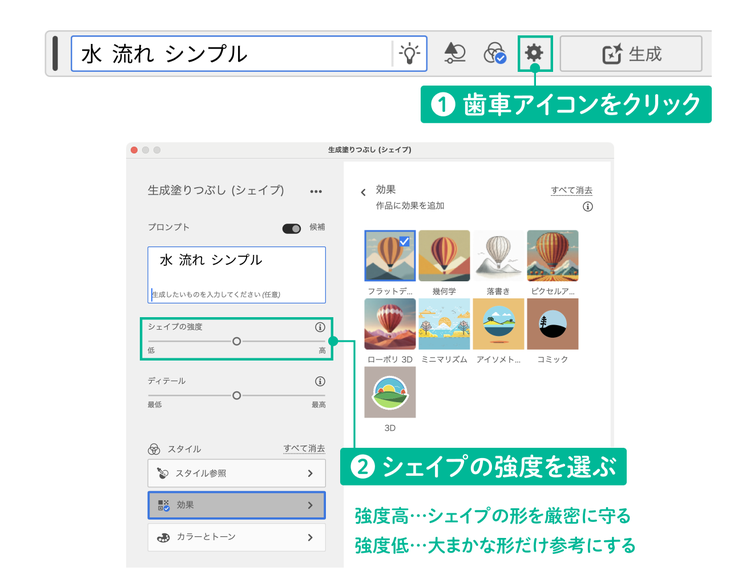
Task: Expand the スタイル参照 row
Action: coord(237,473)
